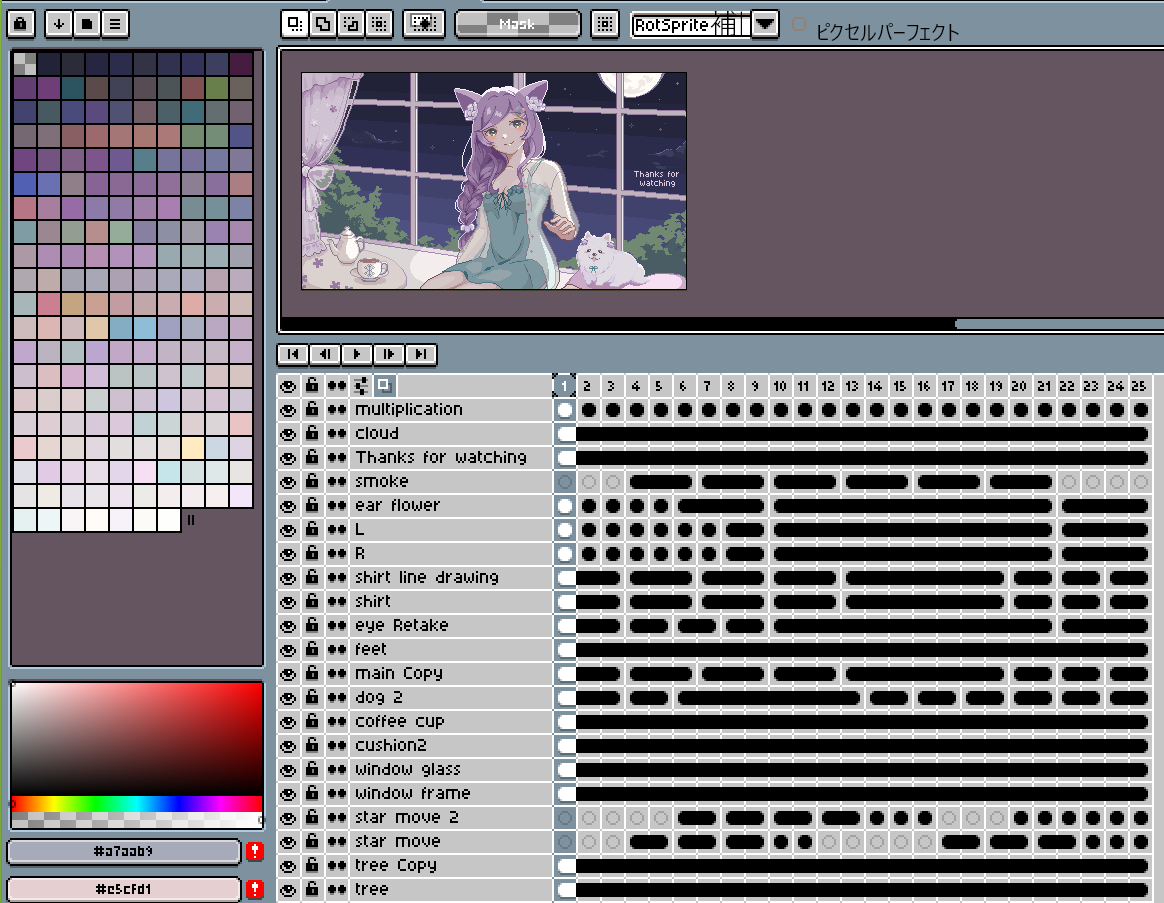Toggle continuous cels on eye Retake layer

[x=337, y=626]
